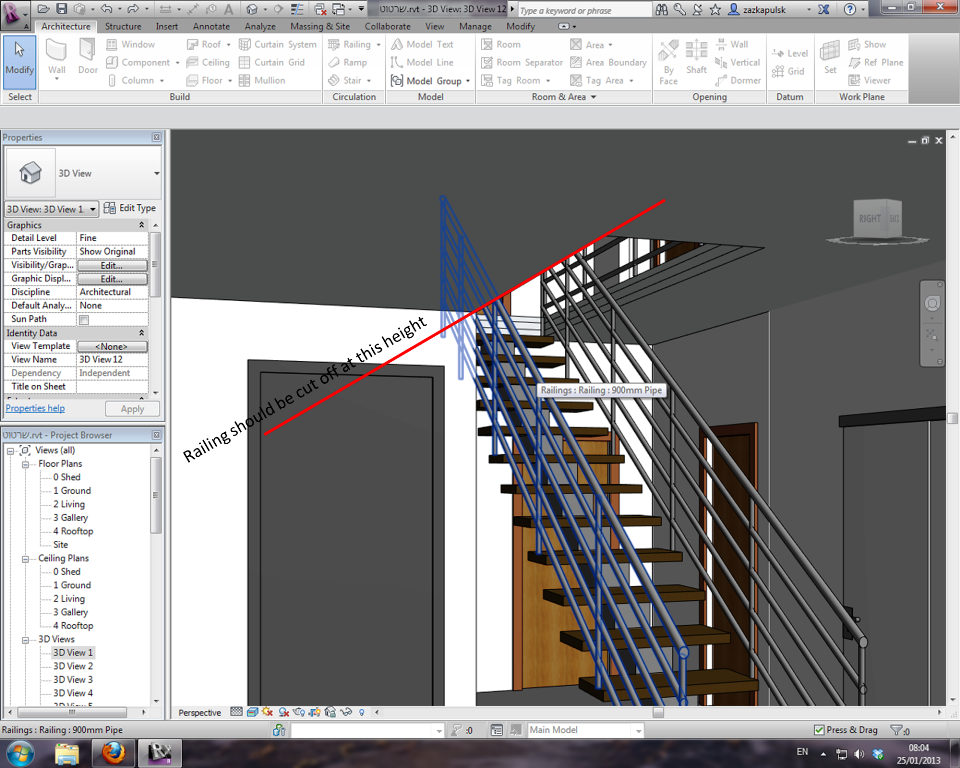Click the ViewCube in 3D view
This screenshot has height=768, width=960.
pyautogui.click(x=877, y=220)
